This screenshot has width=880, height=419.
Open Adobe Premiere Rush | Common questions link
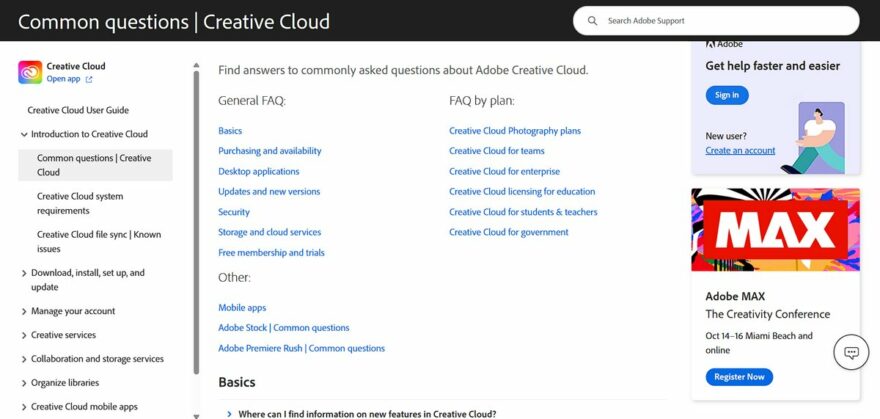302,348
